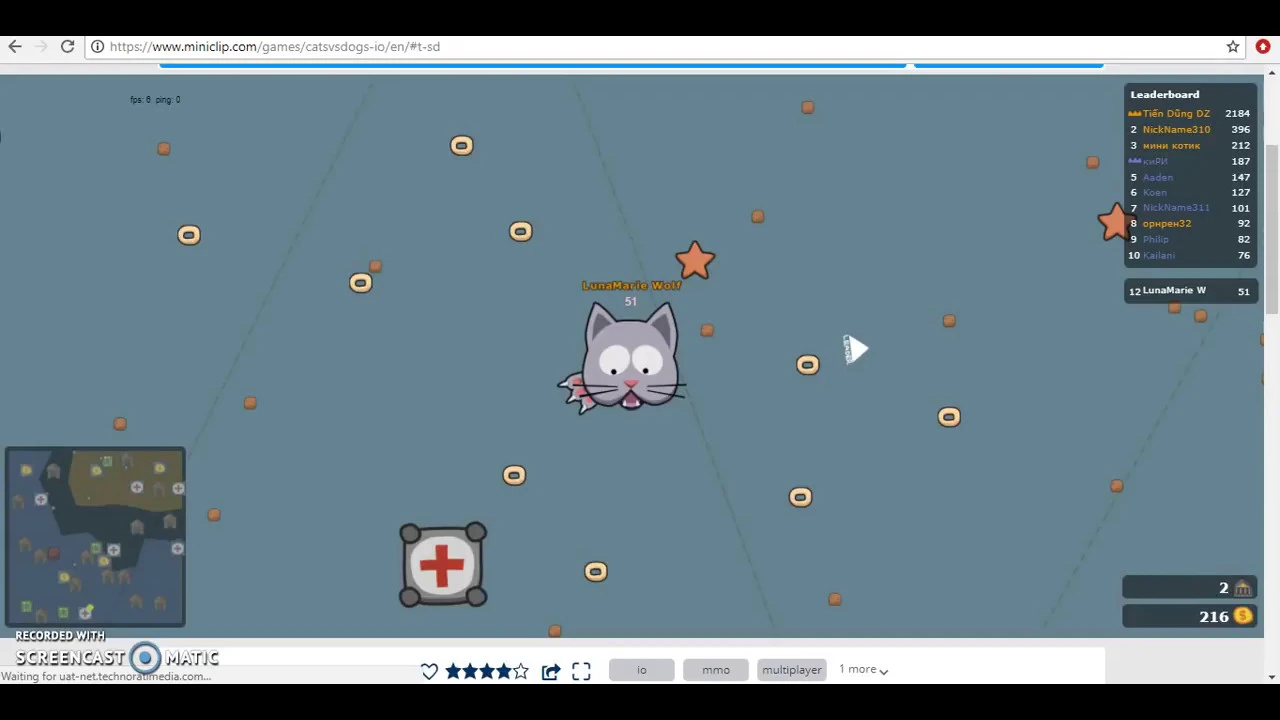Select leaderboard entry 'Tiến Dũng DZ'

tap(1176, 113)
